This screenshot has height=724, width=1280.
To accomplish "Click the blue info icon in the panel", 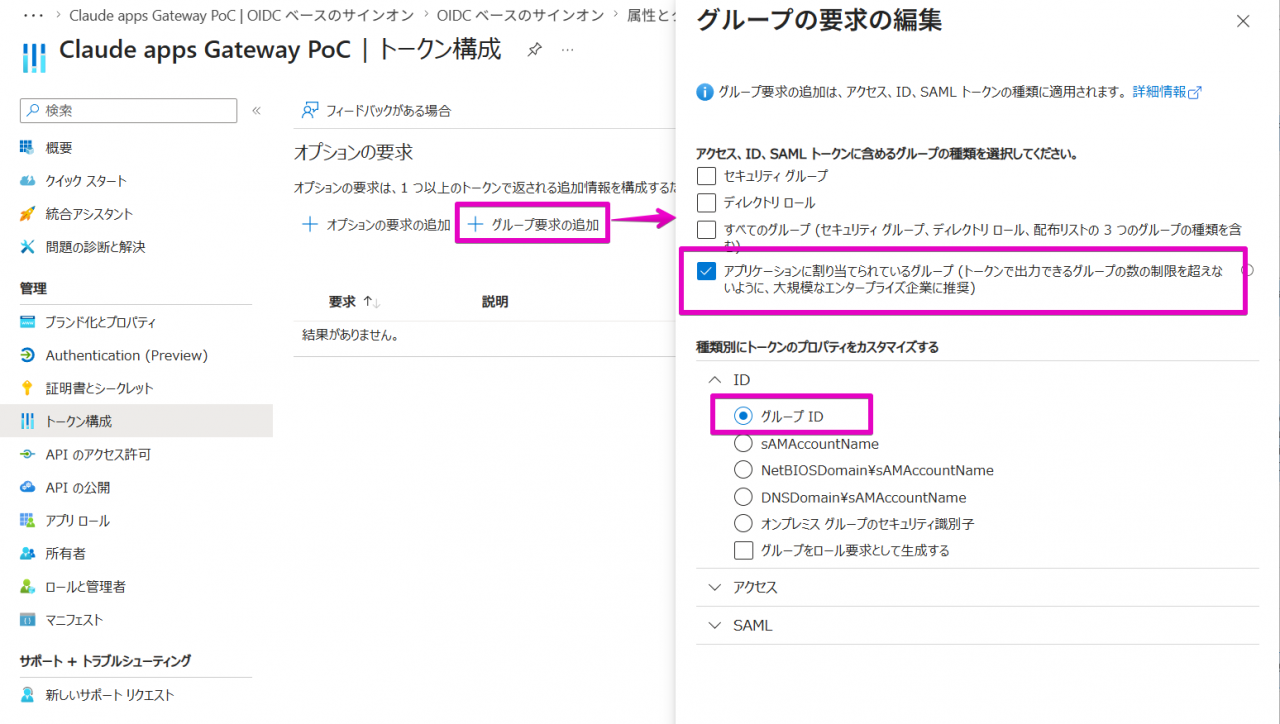I will (x=704, y=92).
